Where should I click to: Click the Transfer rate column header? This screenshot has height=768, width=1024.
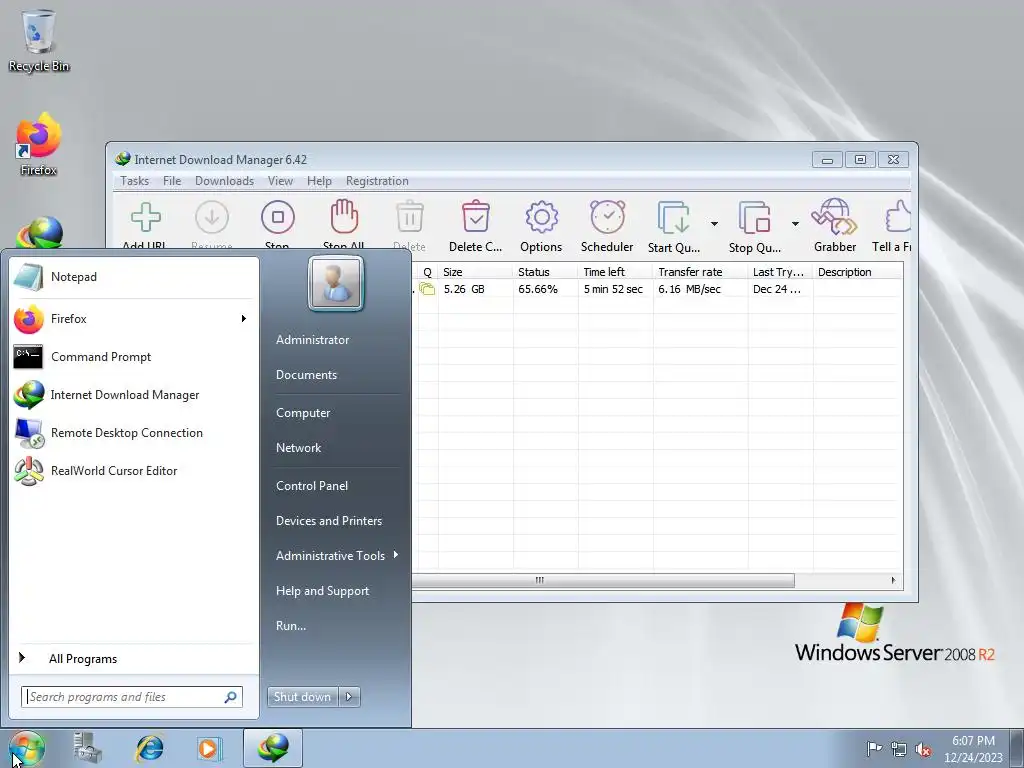700,272
